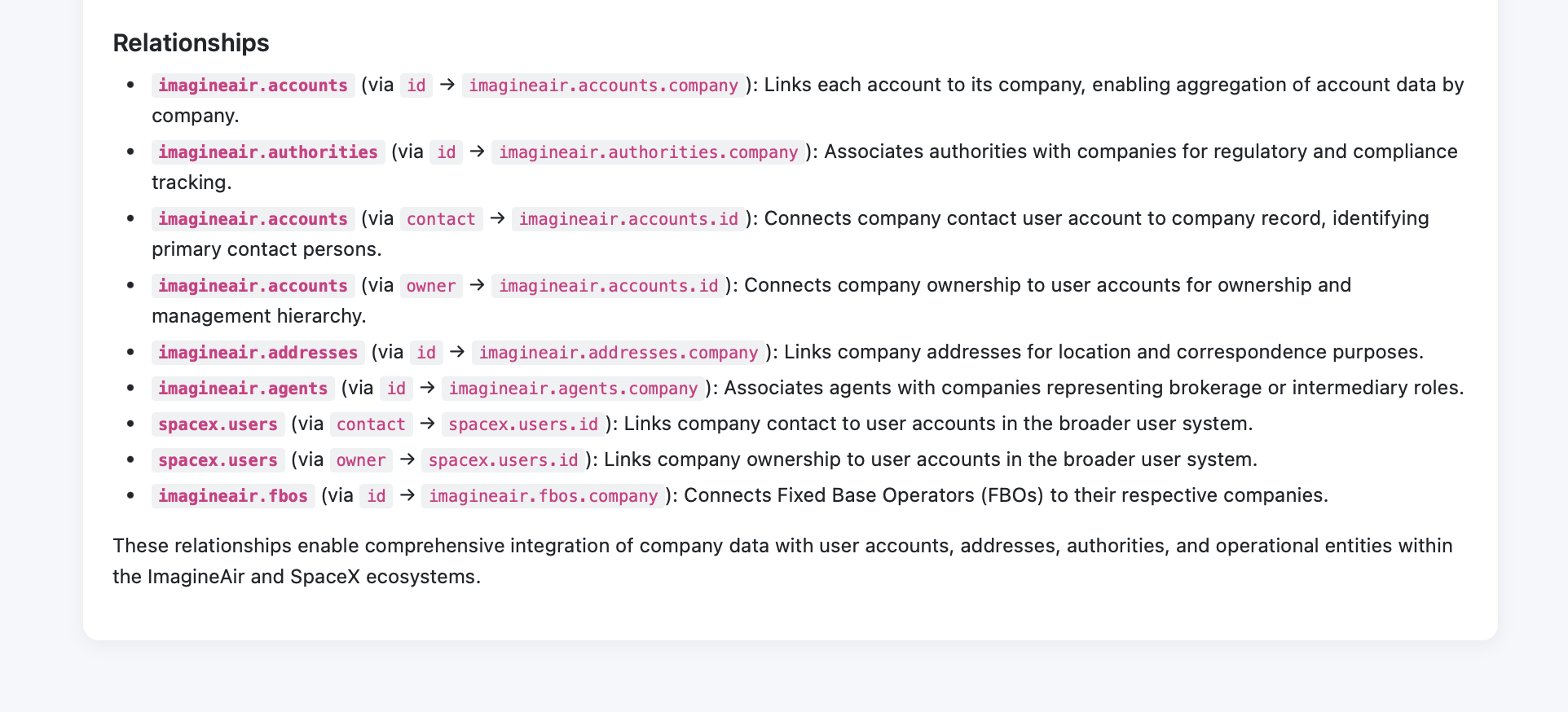The width and height of the screenshot is (1568, 712).
Task: Click the "Relationships" heading
Action: [191, 43]
